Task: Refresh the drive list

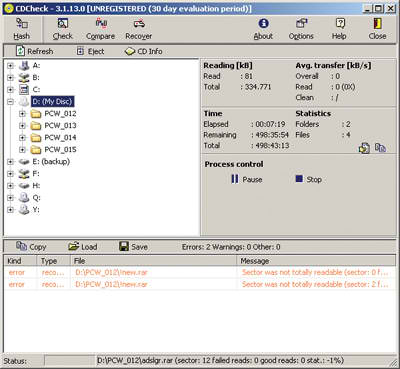Action: click(x=35, y=51)
